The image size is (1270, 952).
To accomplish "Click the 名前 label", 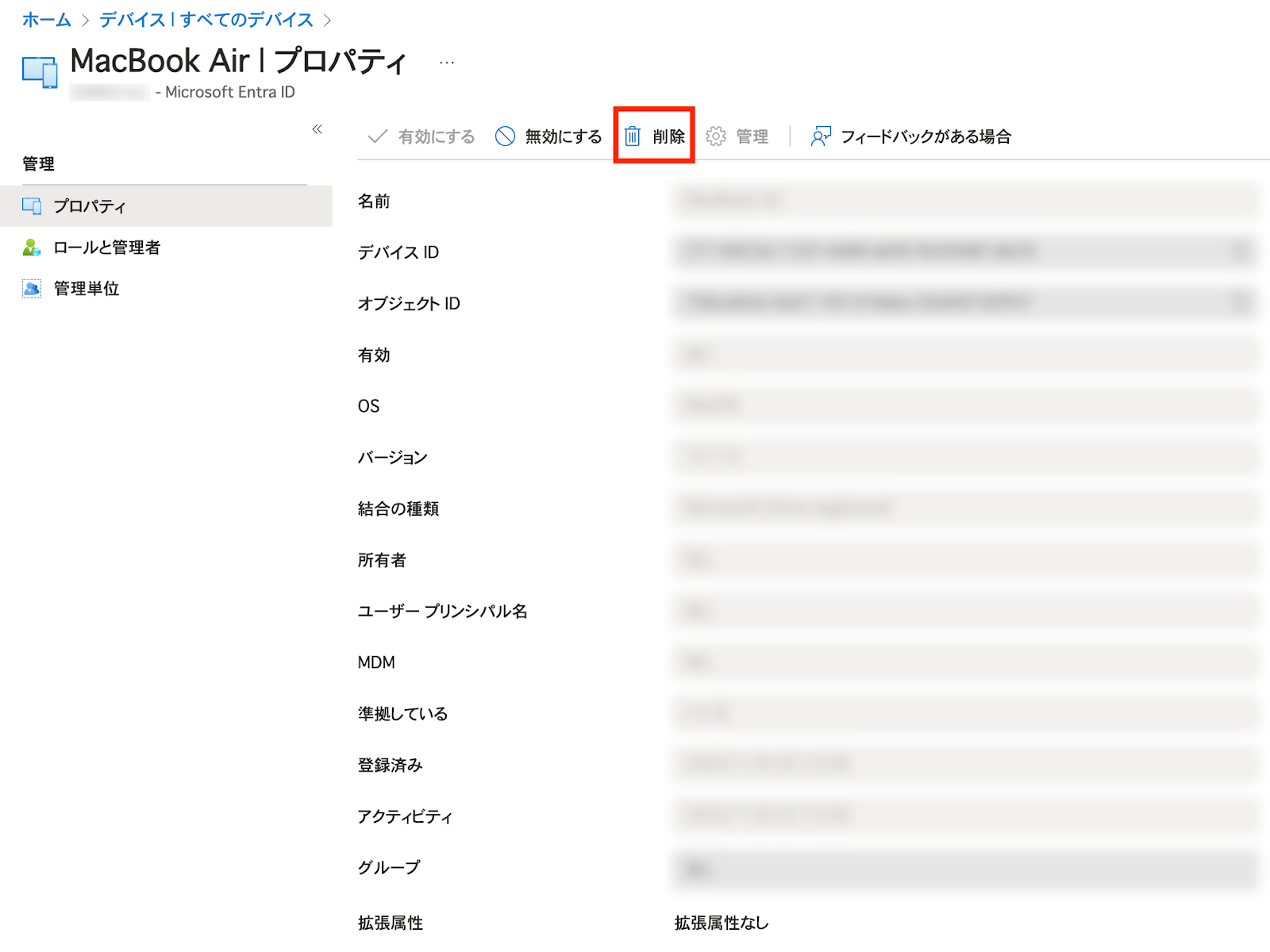I will tap(374, 202).
